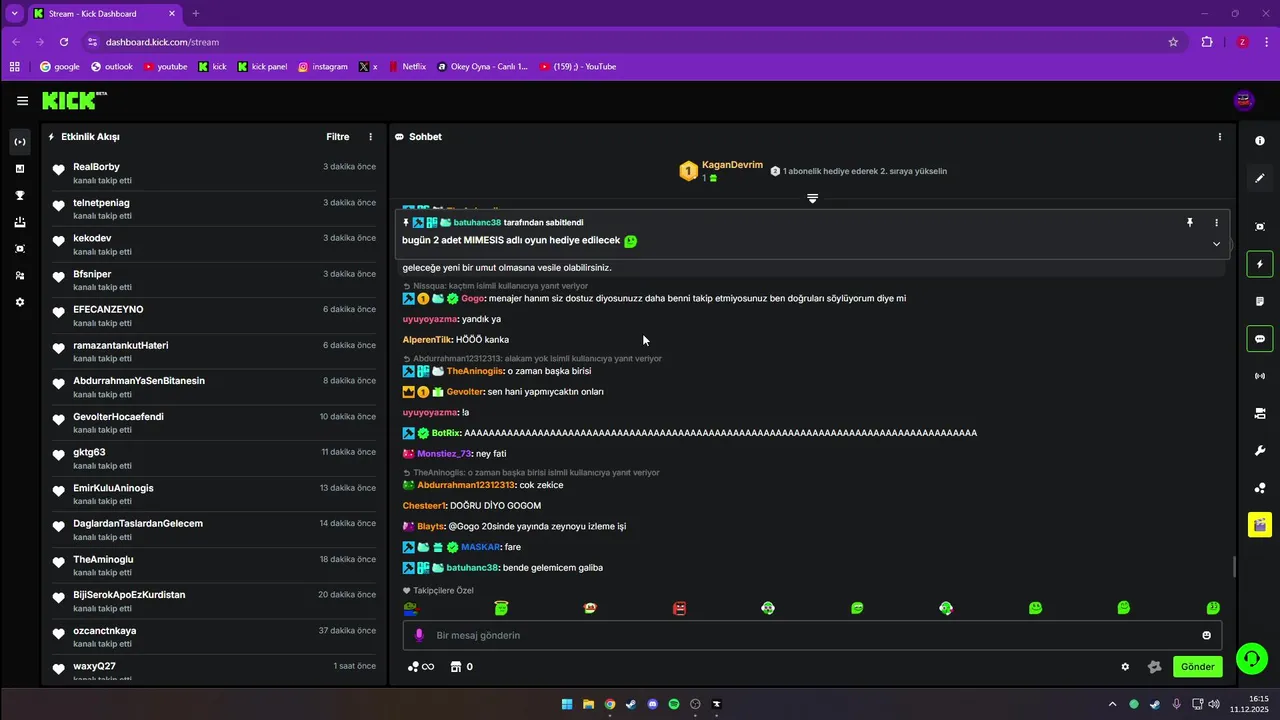
Task: Open the clips capture icon in left sidebar
Action: coord(20,248)
